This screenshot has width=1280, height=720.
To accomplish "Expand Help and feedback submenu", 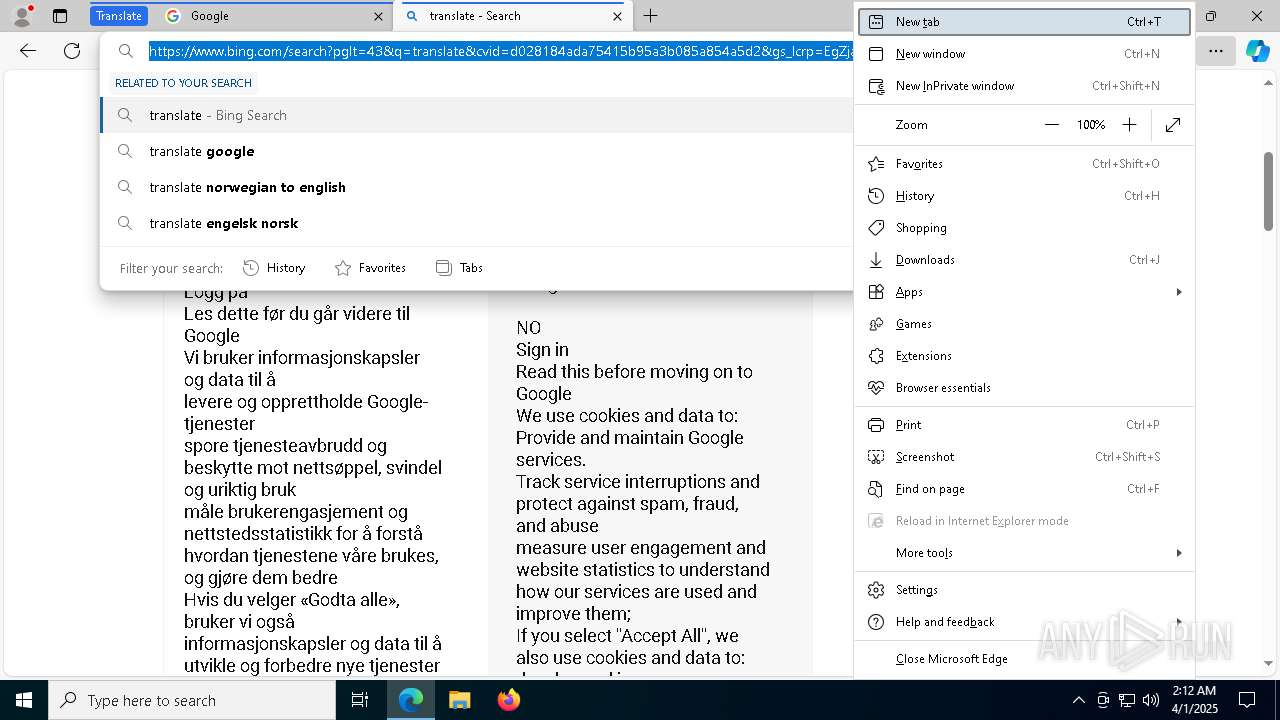I will (1025, 622).
